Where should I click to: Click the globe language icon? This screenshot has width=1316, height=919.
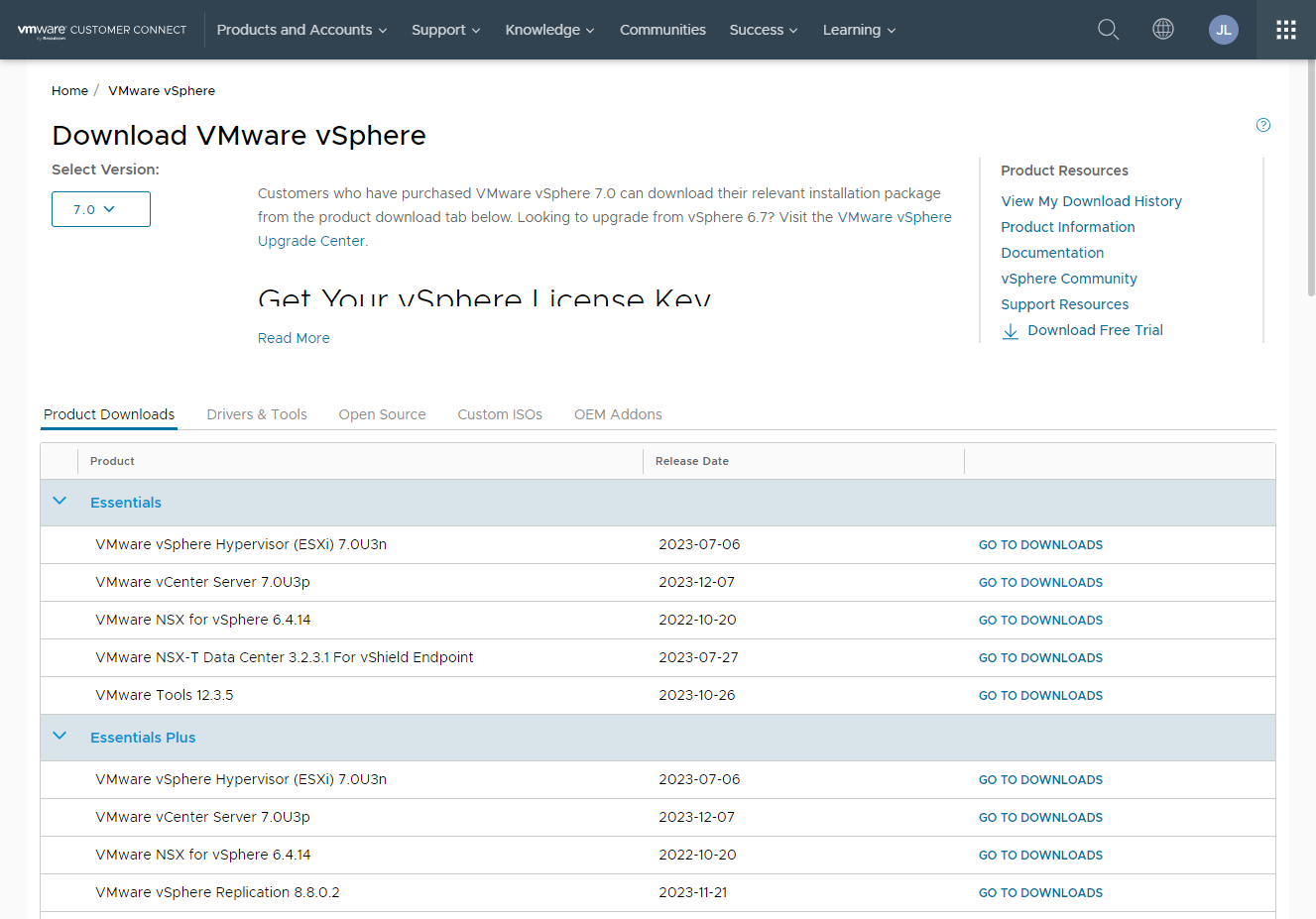click(x=1163, y=29)
